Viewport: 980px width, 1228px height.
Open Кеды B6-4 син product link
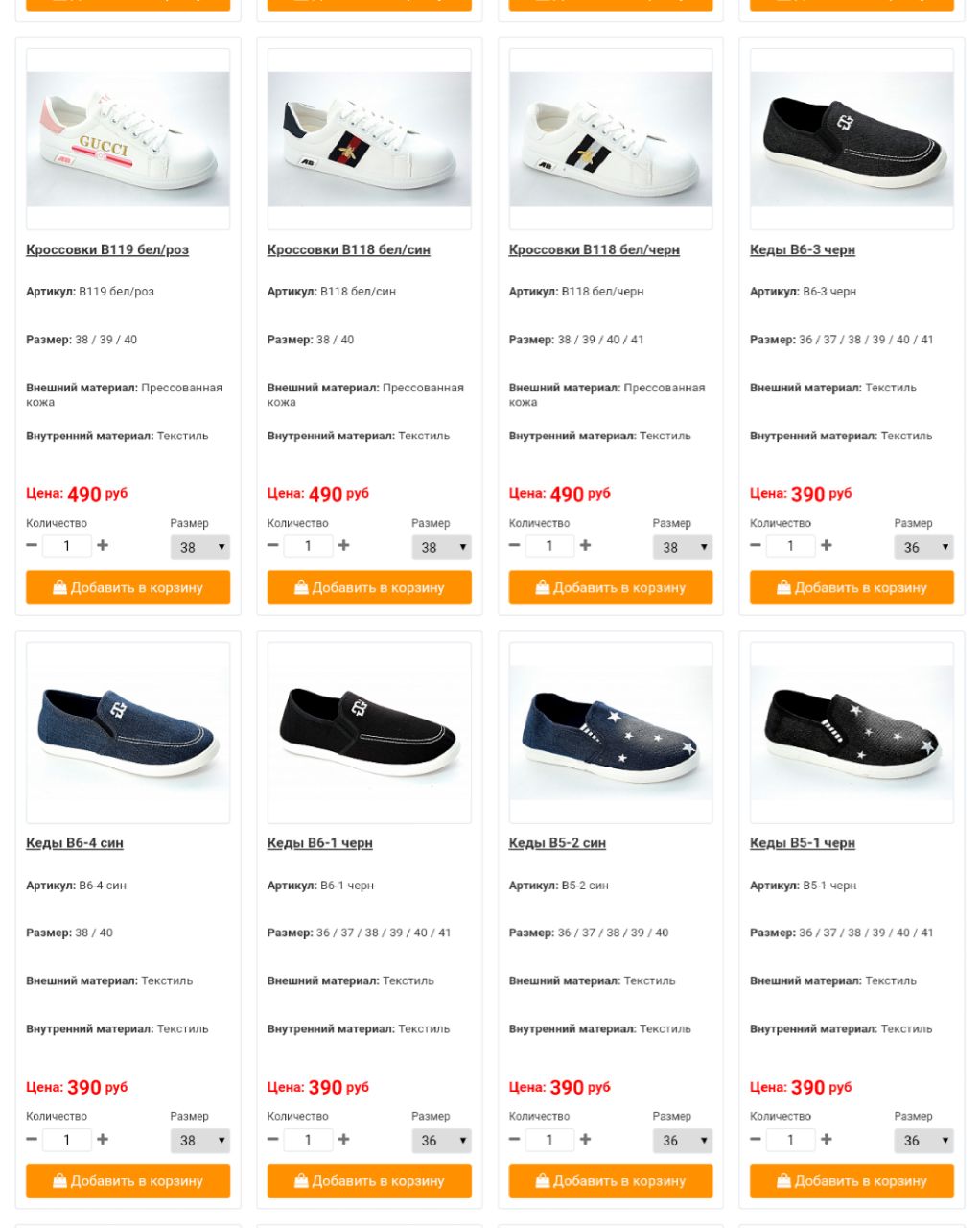pos(75,843)
